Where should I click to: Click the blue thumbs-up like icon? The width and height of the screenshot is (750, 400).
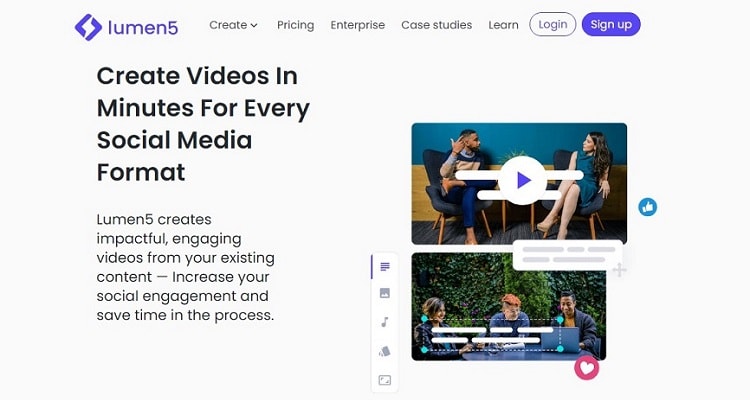click(x=648, y=207)
